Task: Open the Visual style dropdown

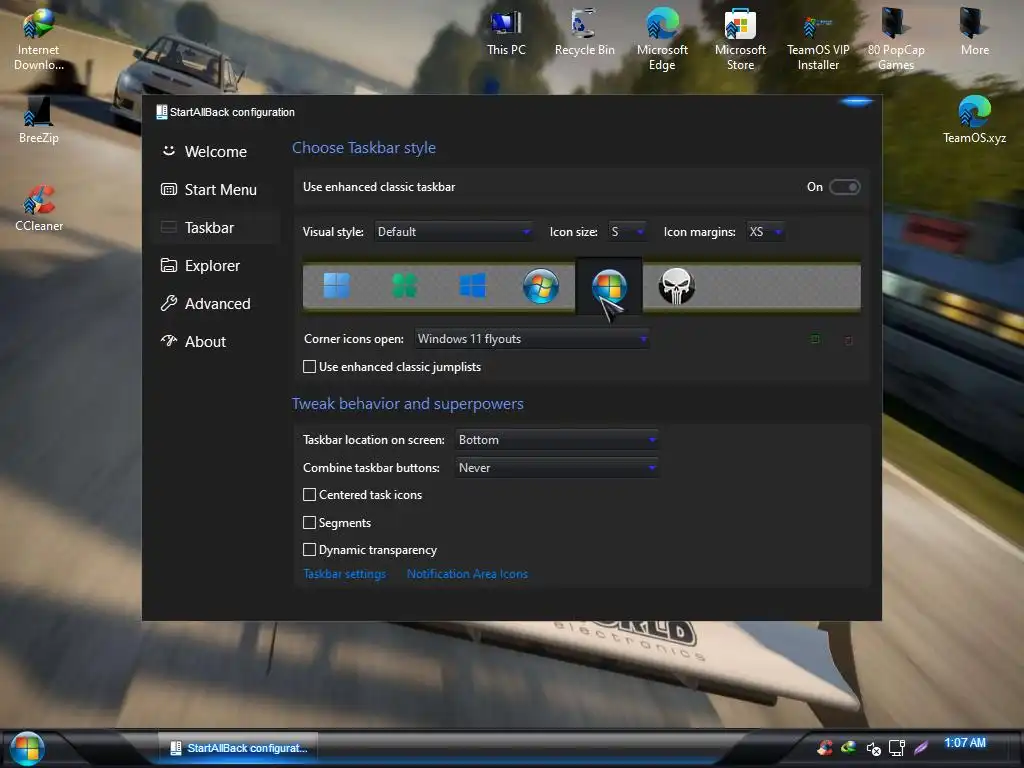Action: coord(454,232)
